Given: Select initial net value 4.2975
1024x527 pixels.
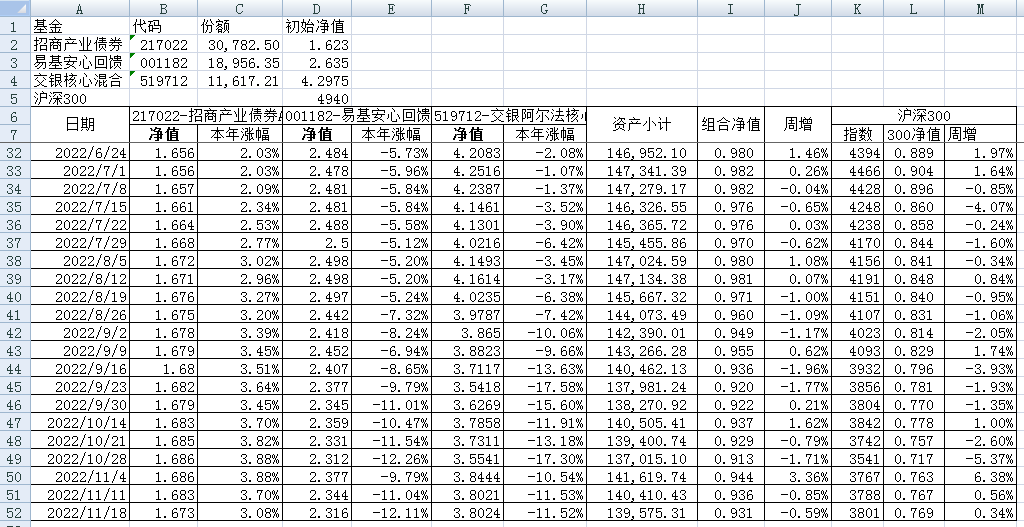Looking at the screenshot, I should click(x=317, y=81).
